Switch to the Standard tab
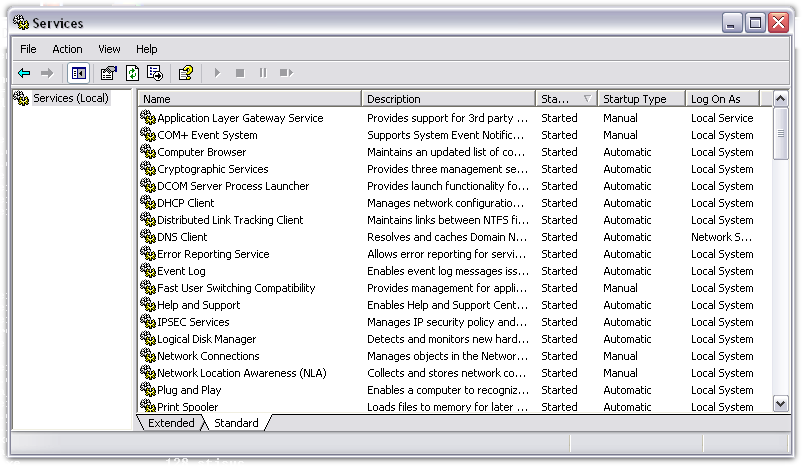This screenshot has height=466, width=802. (236, 423)
